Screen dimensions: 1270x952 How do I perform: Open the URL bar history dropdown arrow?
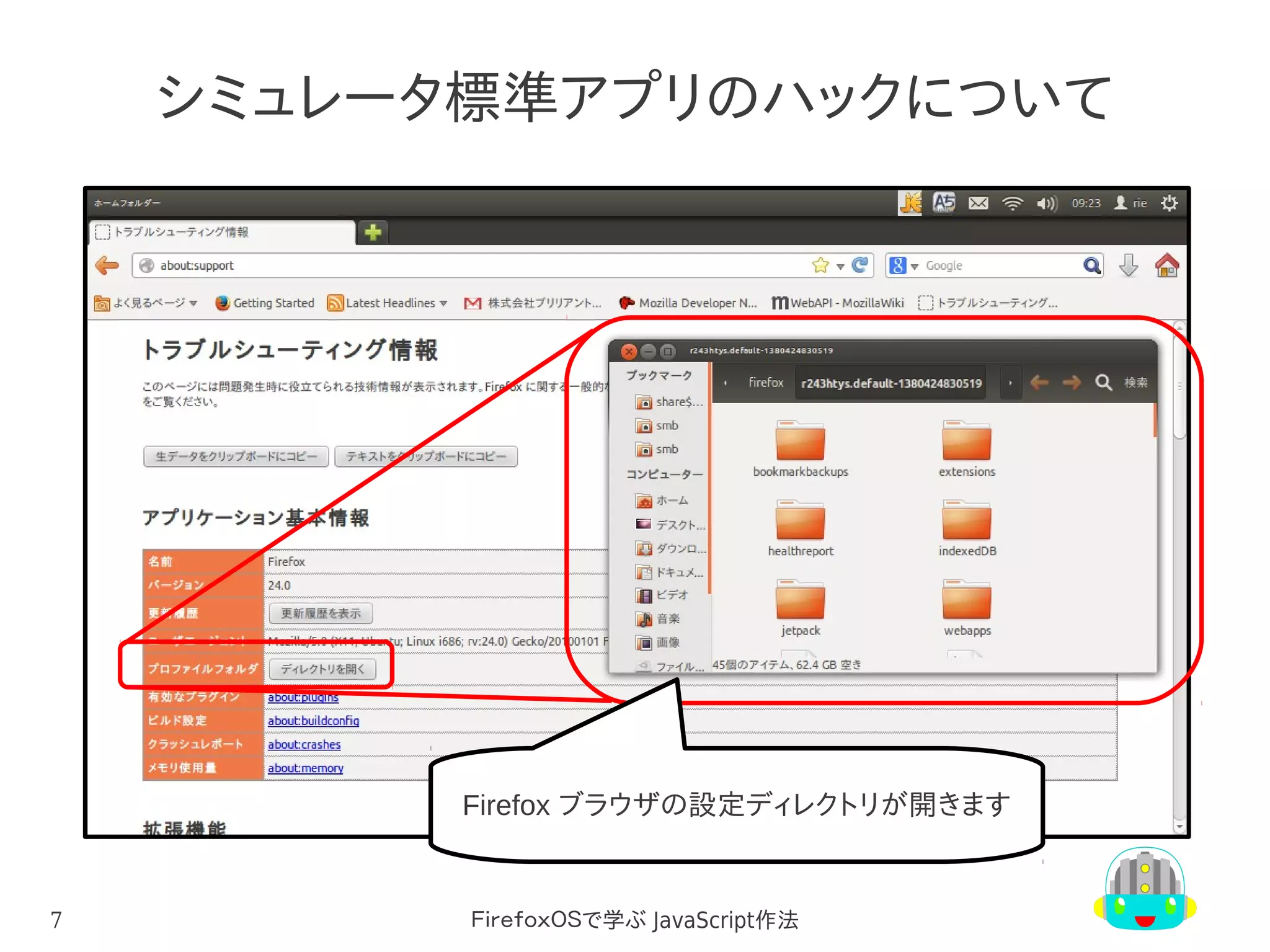click(x=840, y=267)
